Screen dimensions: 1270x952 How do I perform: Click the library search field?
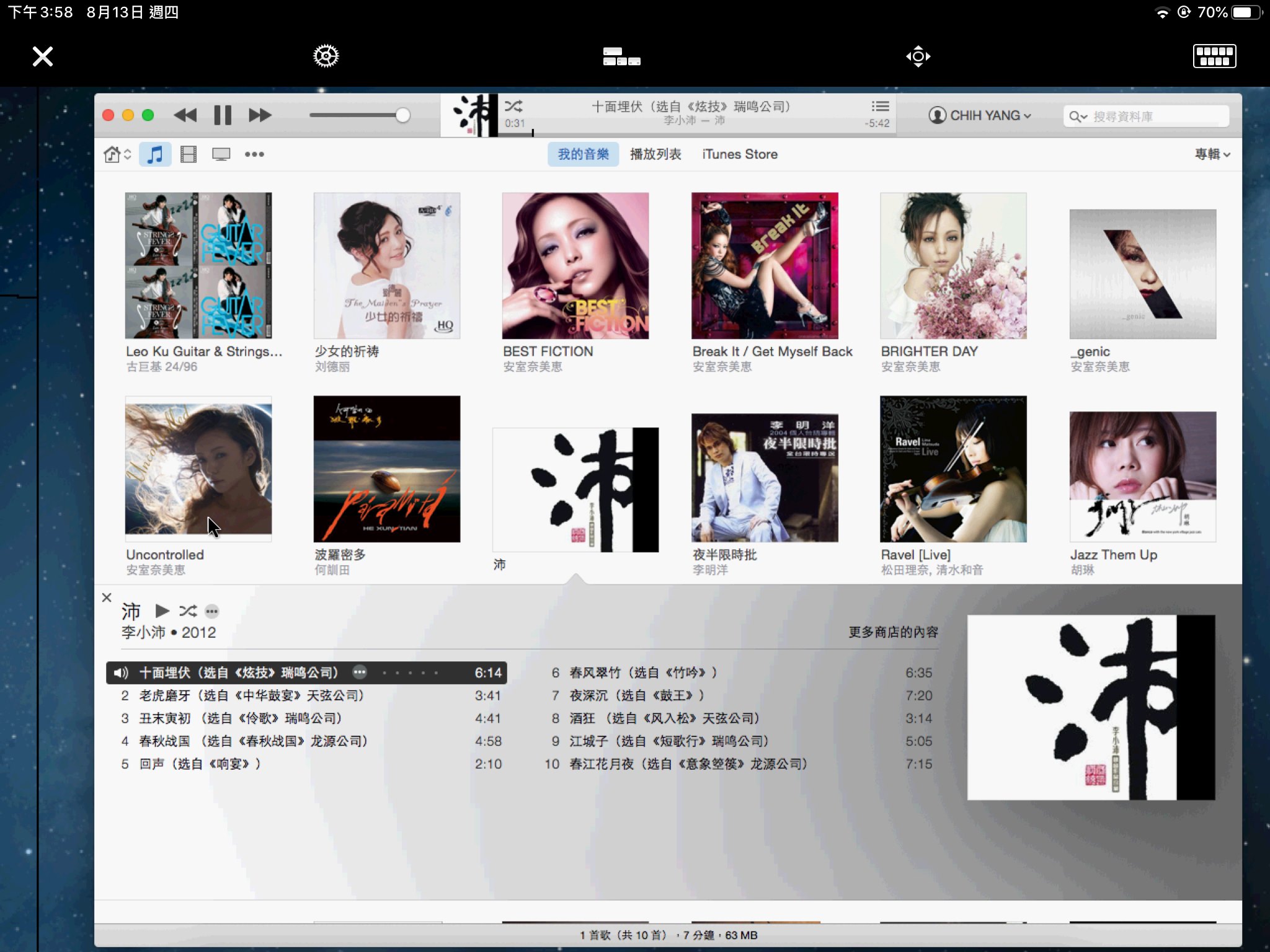1146,117
